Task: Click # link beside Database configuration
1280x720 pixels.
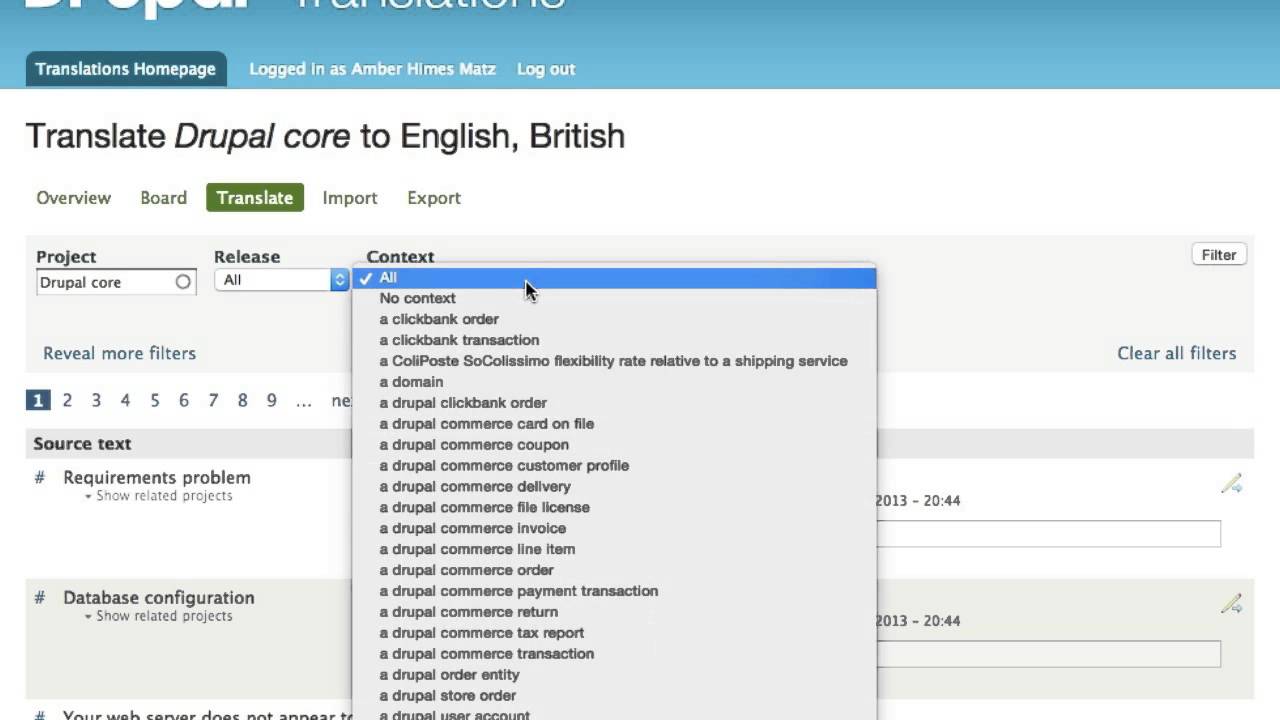Action: (40, 598)
